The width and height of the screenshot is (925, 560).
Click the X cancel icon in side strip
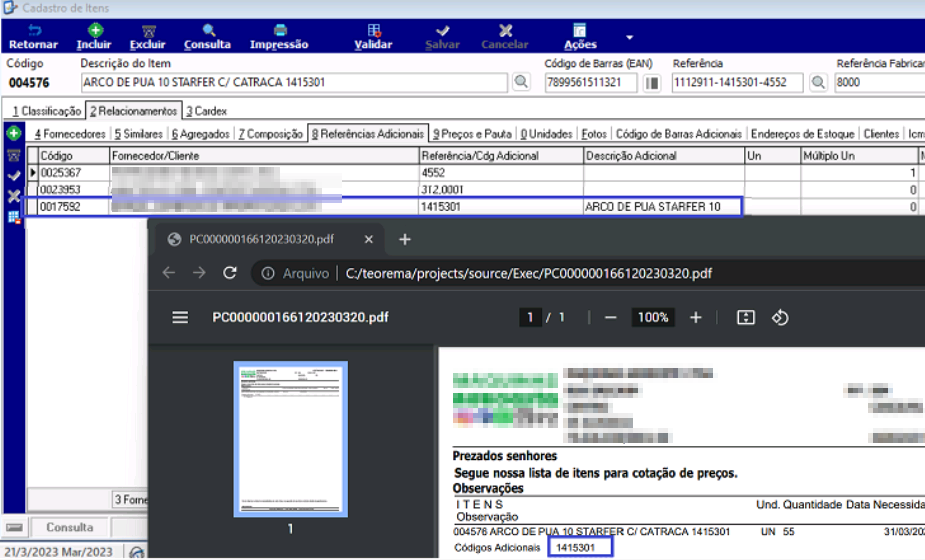14,196
